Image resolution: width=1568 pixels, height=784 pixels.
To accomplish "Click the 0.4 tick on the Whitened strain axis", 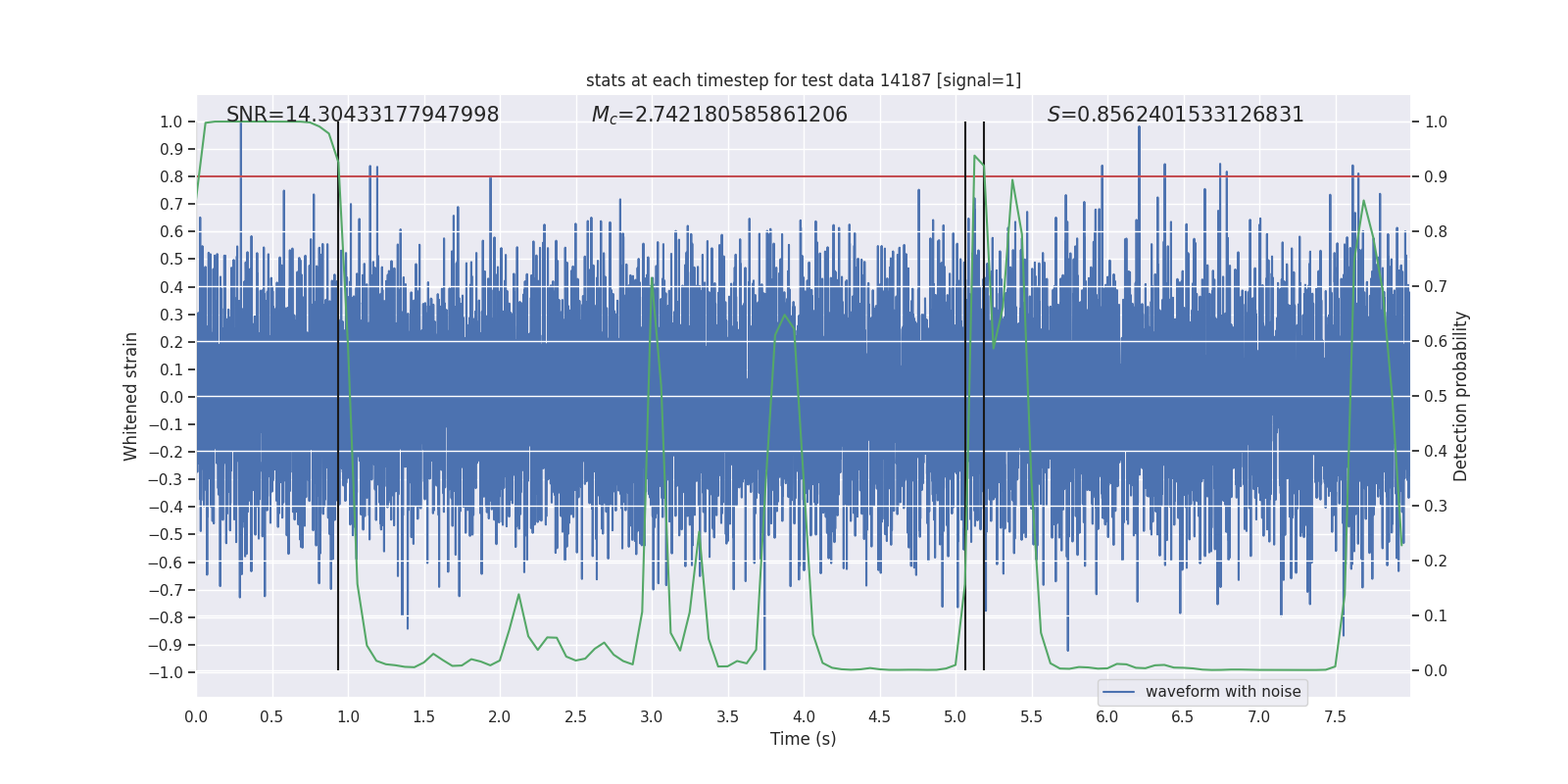I will 171,287.
